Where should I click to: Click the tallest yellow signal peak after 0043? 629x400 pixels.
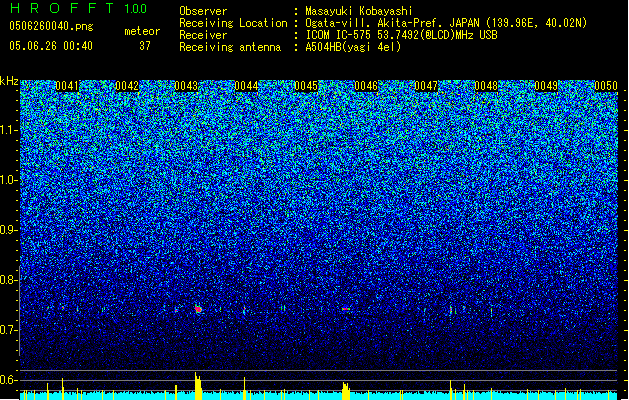point(198,386)
